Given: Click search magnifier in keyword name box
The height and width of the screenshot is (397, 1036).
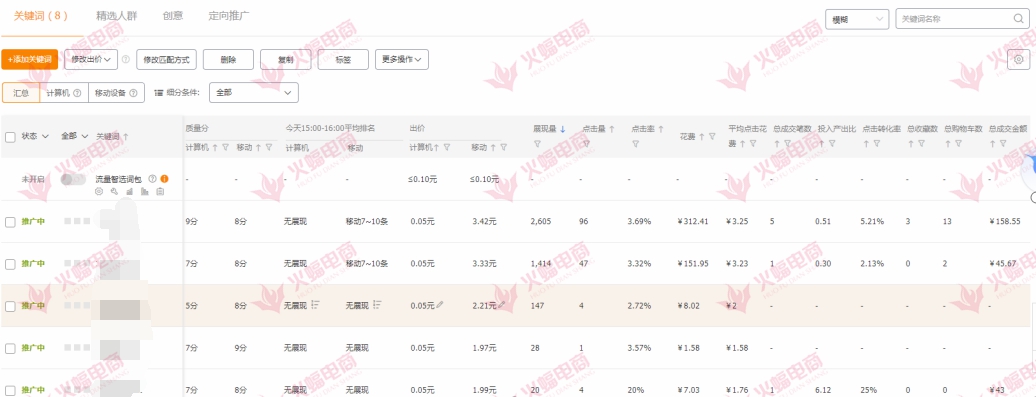Looking at the screenshot, I should (1018, 19).
